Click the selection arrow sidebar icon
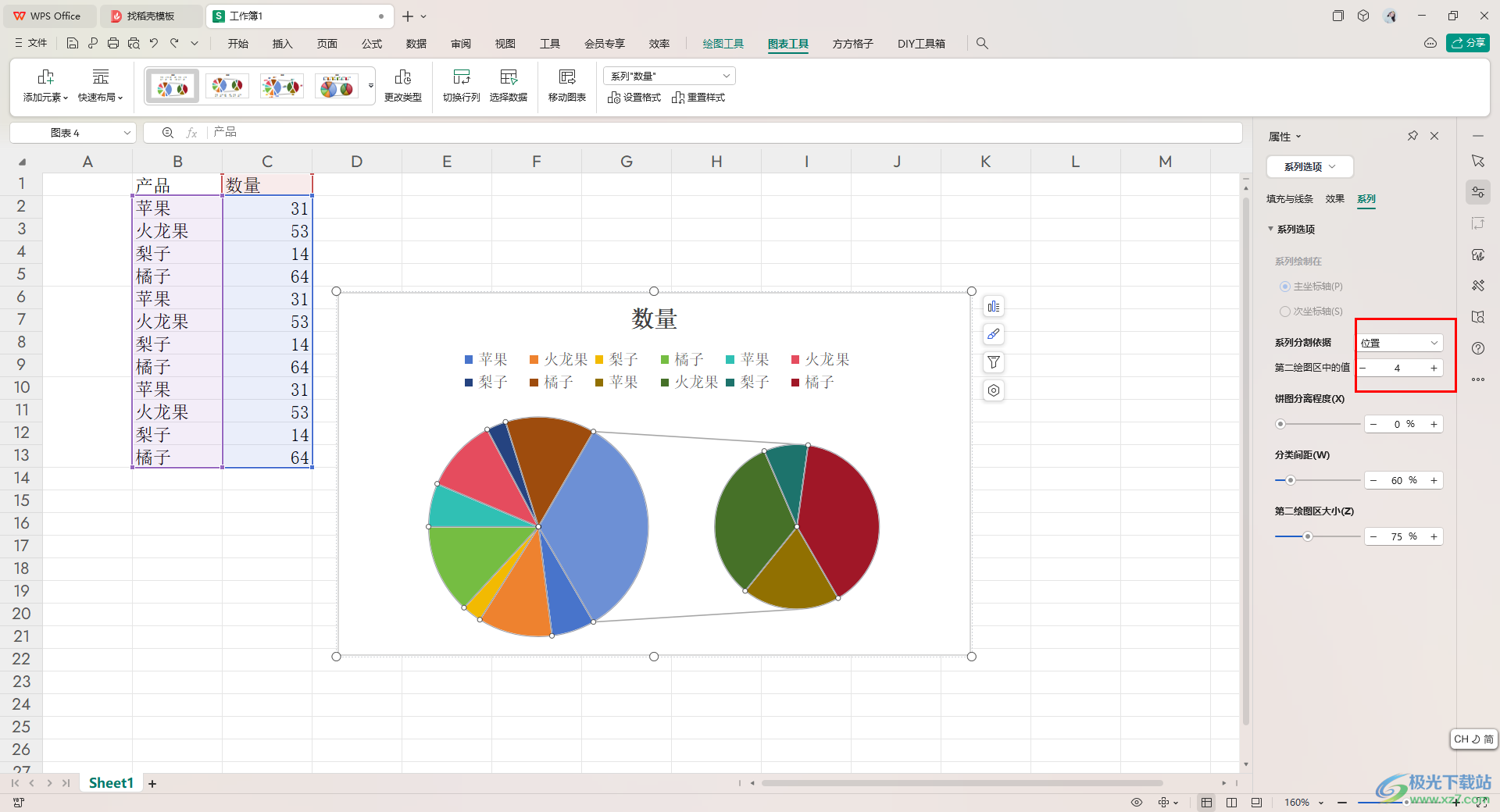This screenshot has height=812, width=1500. click(x=1477, y=161)
